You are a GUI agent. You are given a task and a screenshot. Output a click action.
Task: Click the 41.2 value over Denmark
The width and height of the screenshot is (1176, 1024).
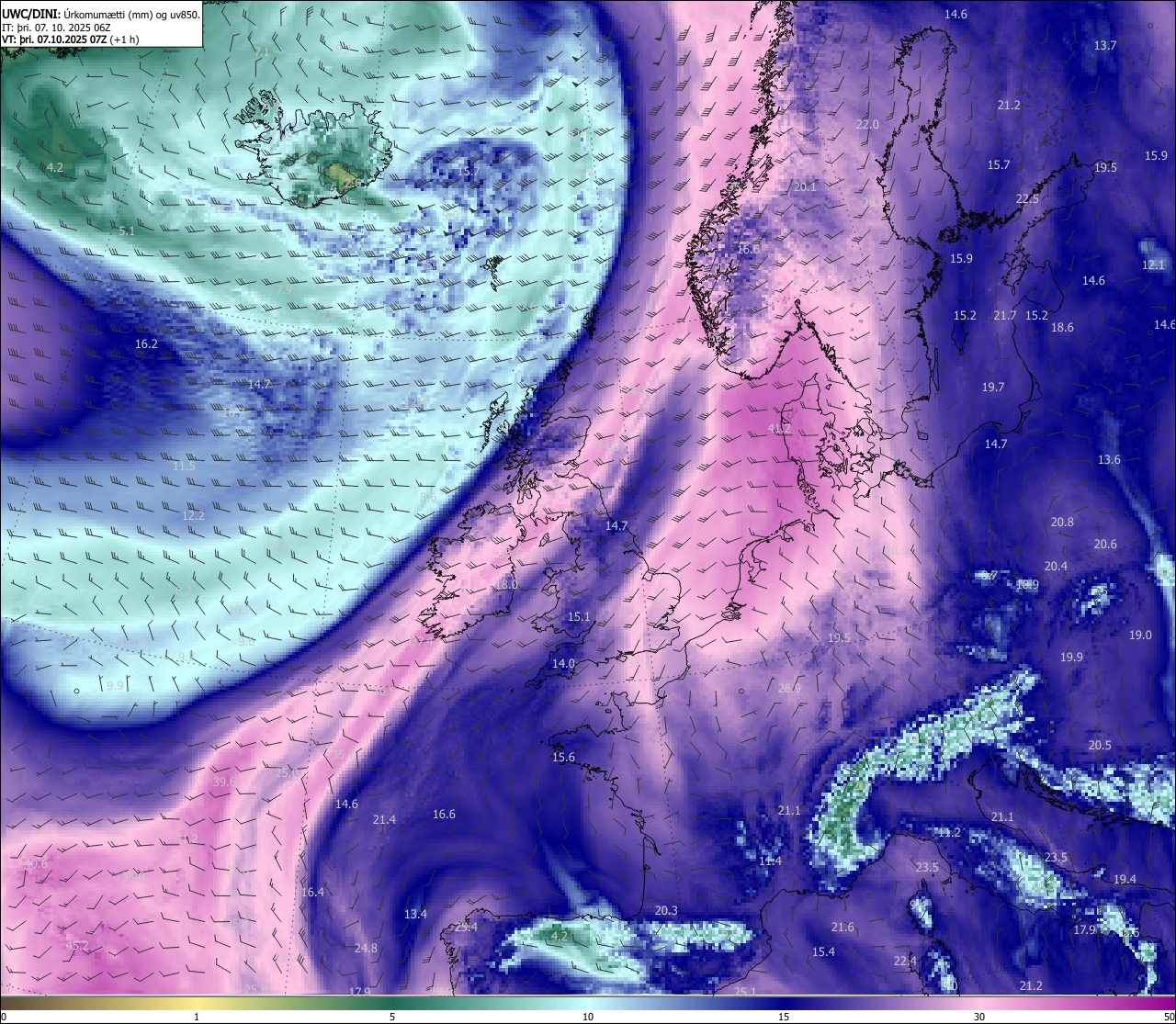(x=779, y=428)
